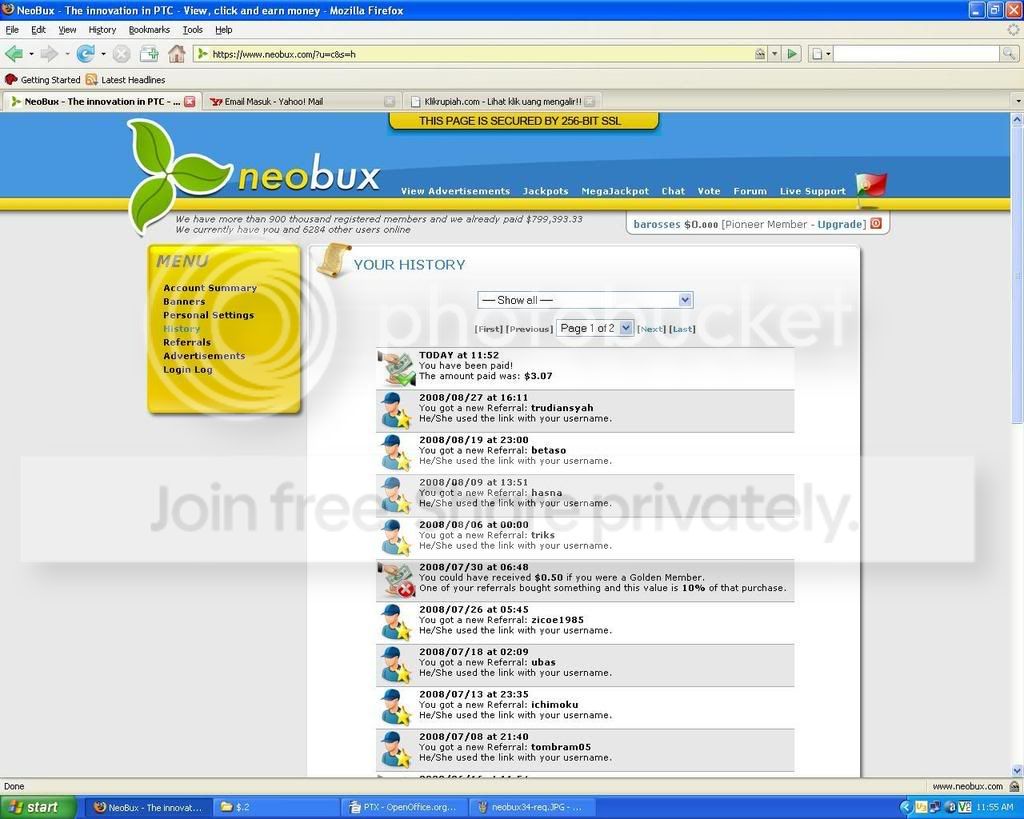Click the red logout icon beside Upgrade
The width and height of the screenshot is (1024, 819).
pos(876,223)
